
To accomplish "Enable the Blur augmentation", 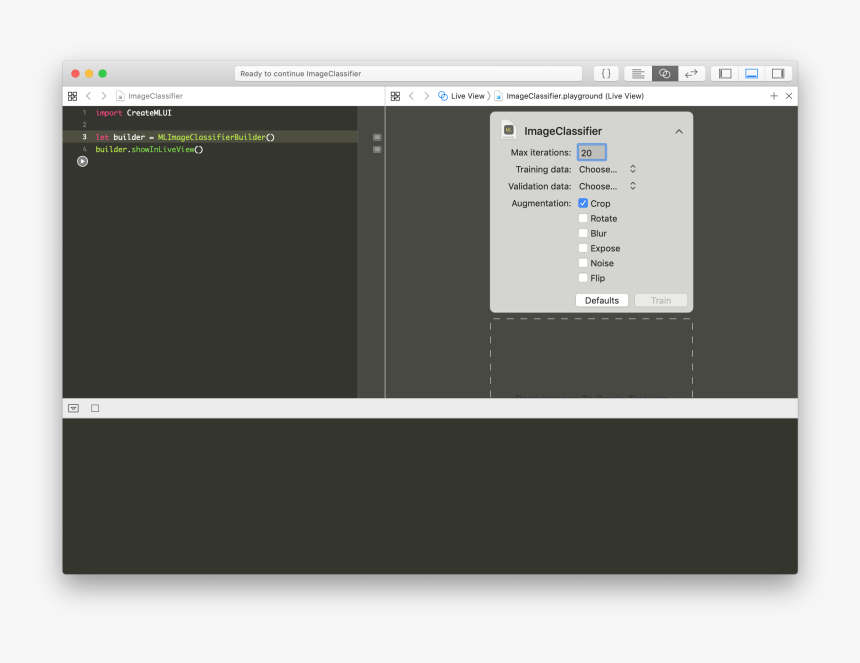I will point(583,233).
